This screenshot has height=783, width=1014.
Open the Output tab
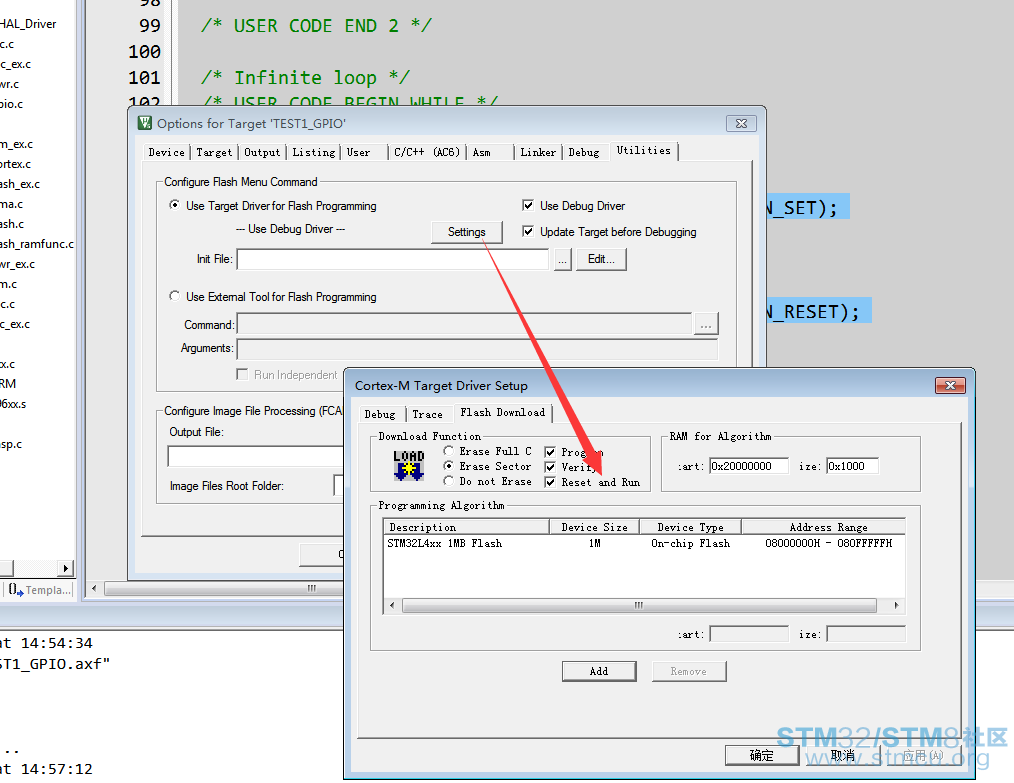pyautogui.click(x=262, y=153)
